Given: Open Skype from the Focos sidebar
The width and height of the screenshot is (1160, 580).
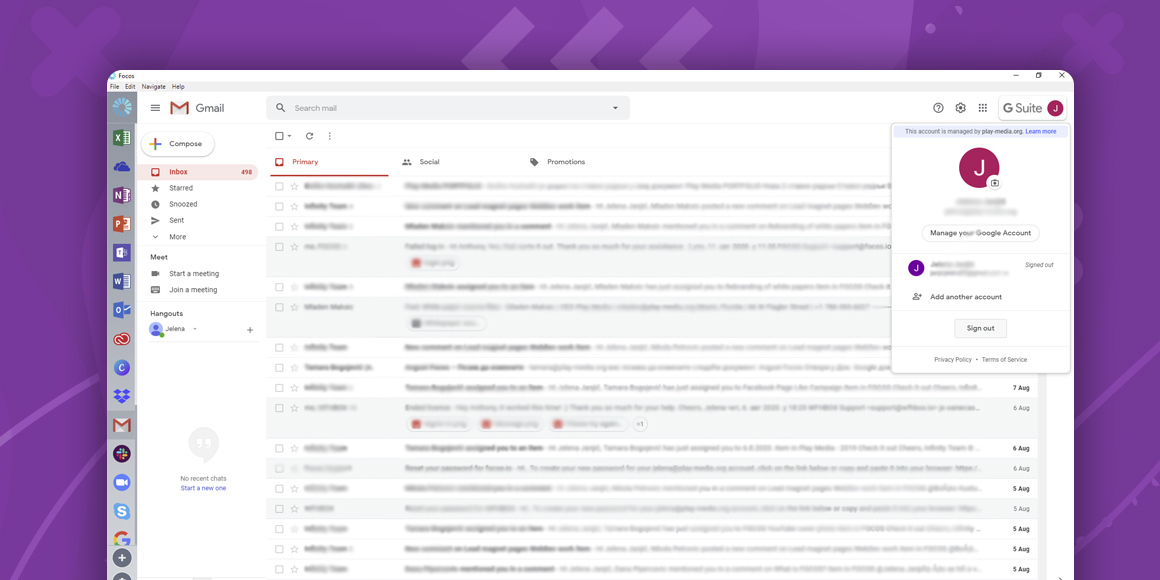Looking at the screenshot, I should click(x=122, y=510).
